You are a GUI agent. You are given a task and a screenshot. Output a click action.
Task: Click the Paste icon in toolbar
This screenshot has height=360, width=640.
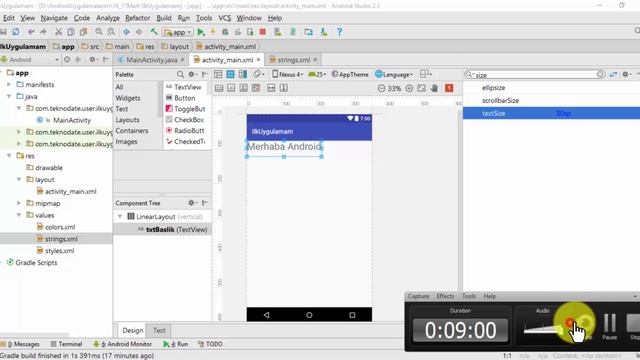point(83,31)
